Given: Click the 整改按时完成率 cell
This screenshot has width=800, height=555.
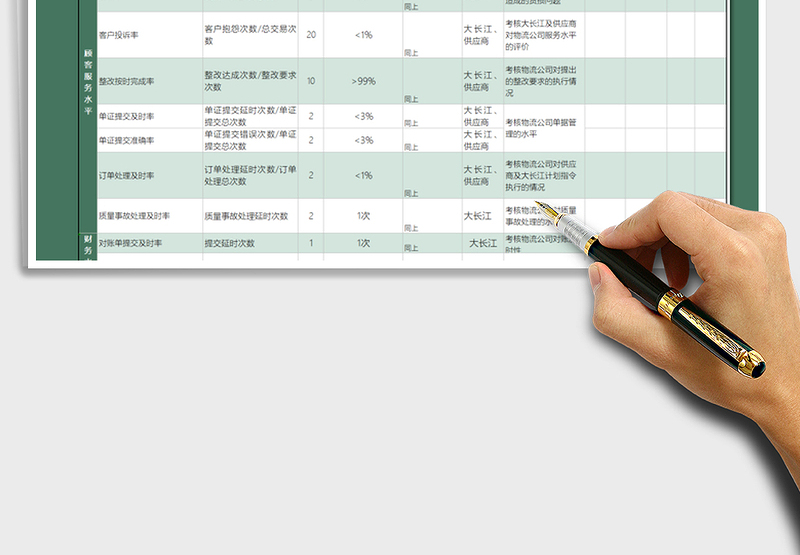Looking at the screenshot, I should click(140, 81).
